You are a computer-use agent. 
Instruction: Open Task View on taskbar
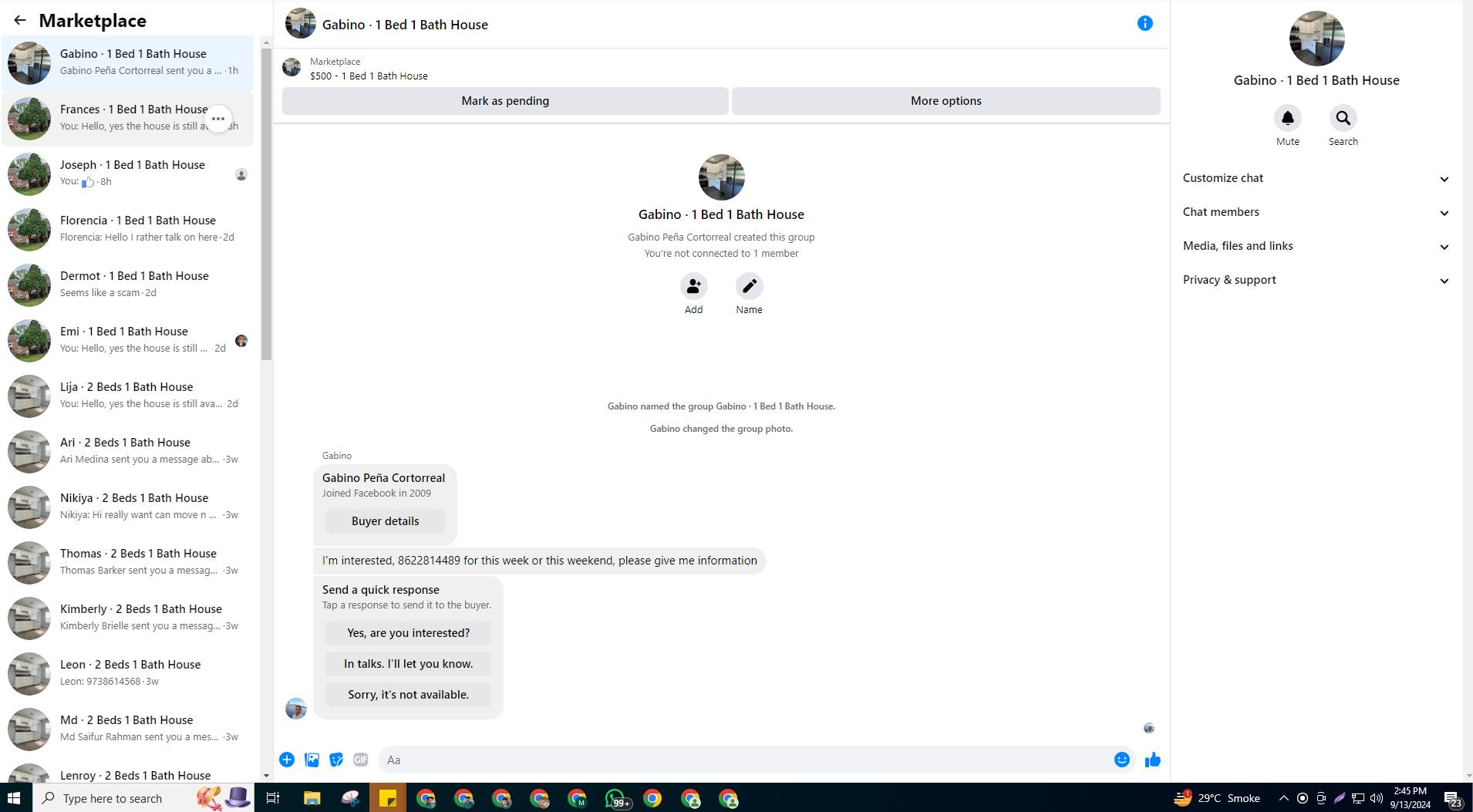click(x=273, y=798)
